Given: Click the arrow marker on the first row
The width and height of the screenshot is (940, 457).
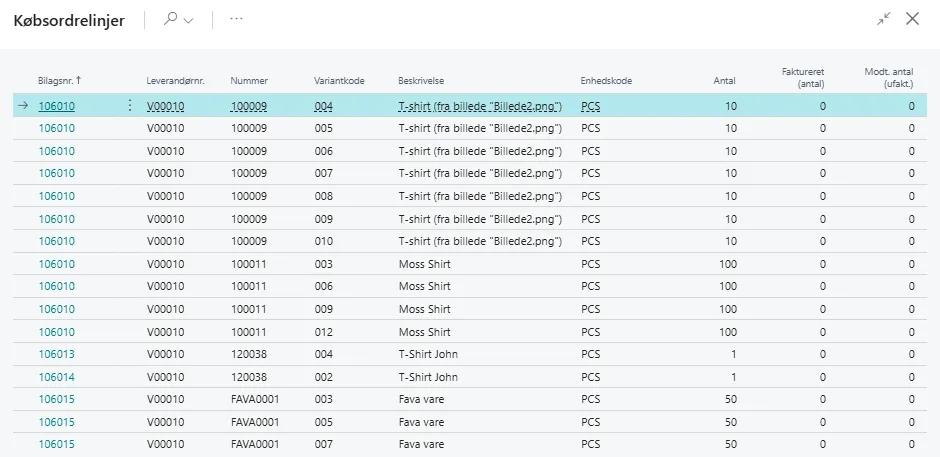Looking at the screenshot, I should (x=23, y=105).
